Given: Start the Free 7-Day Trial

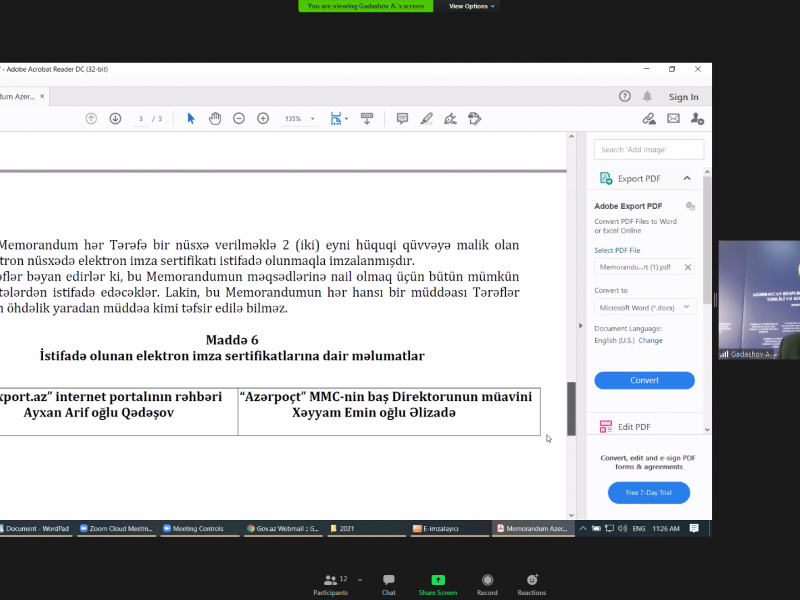Looking at the screenshot, I should (648, 493).
